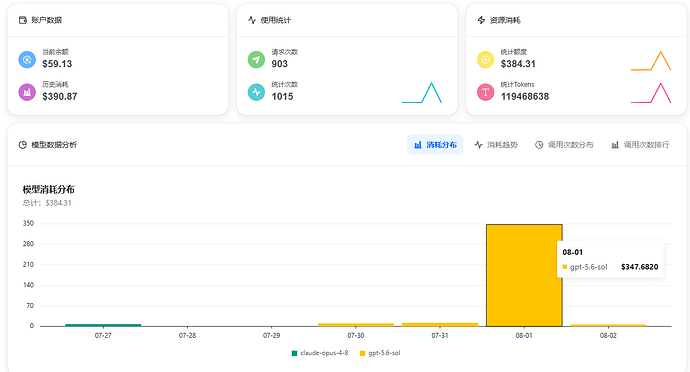The height and width of the screenshot is (372, 690).
Task: Toggle claude-opus-4-8 legend series
Action: 320,353
